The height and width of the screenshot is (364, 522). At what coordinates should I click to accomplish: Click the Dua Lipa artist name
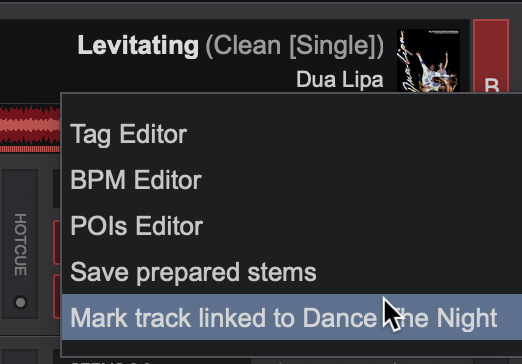(340, 80)
